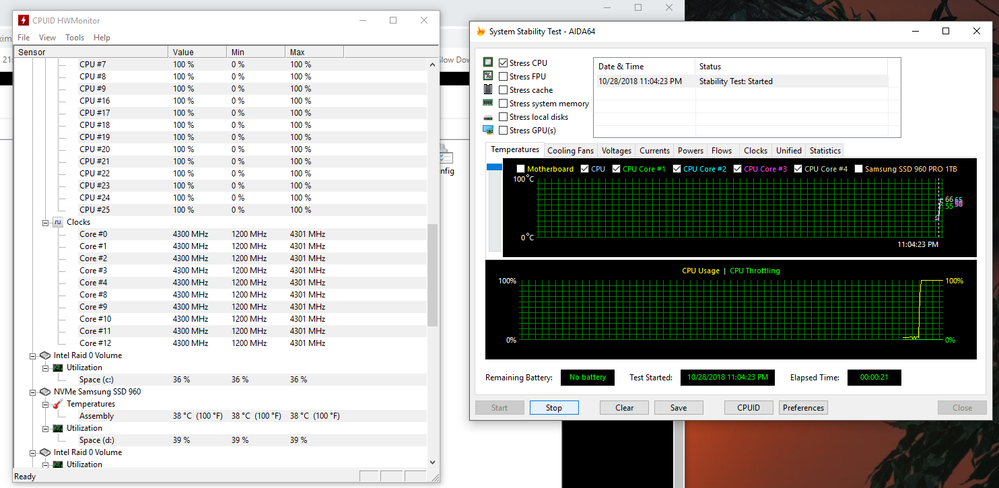Check the Motherboard graph legend checkbox
999x488 pixels.
tap(521, 169)
